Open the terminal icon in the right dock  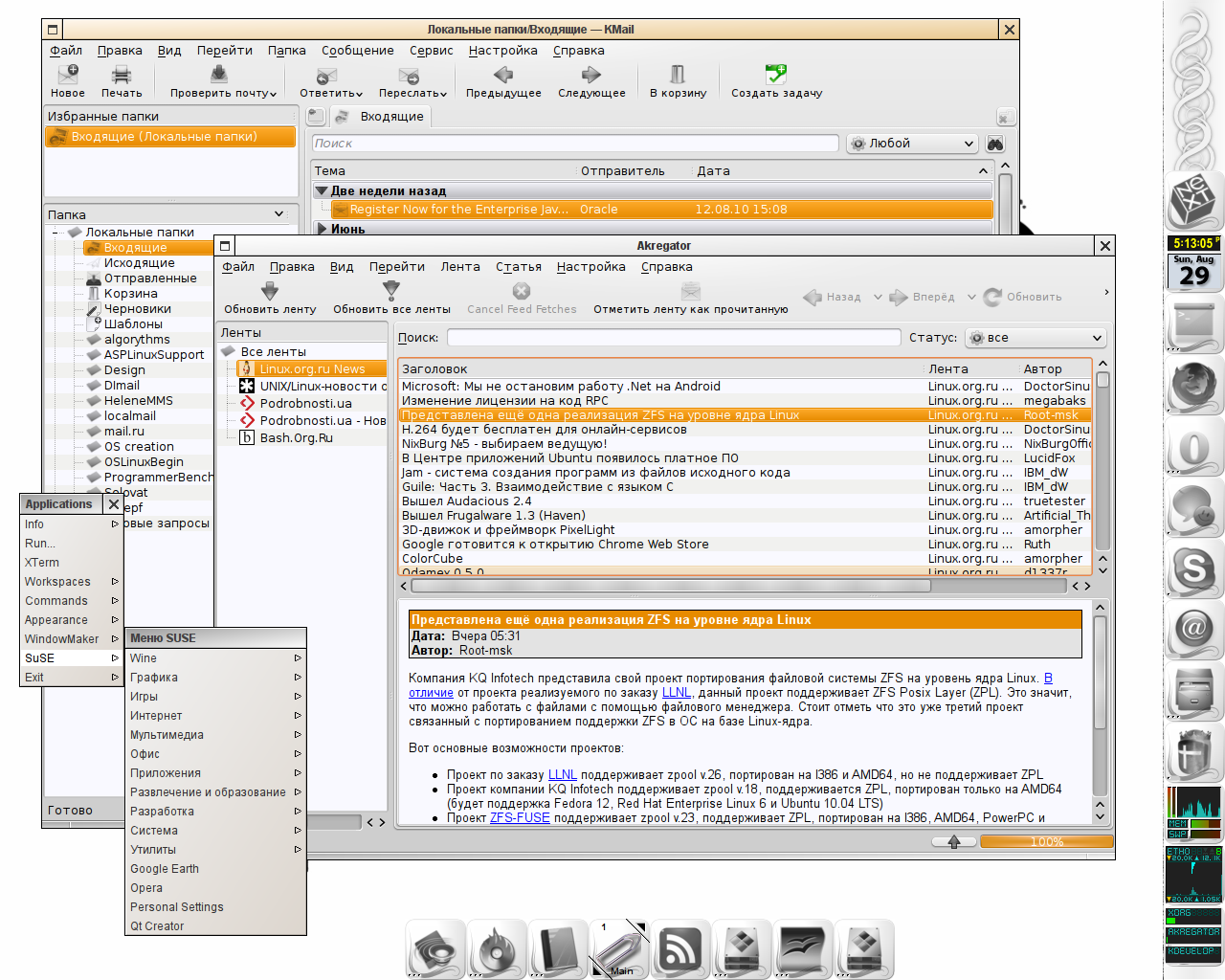pos(1194,325)
